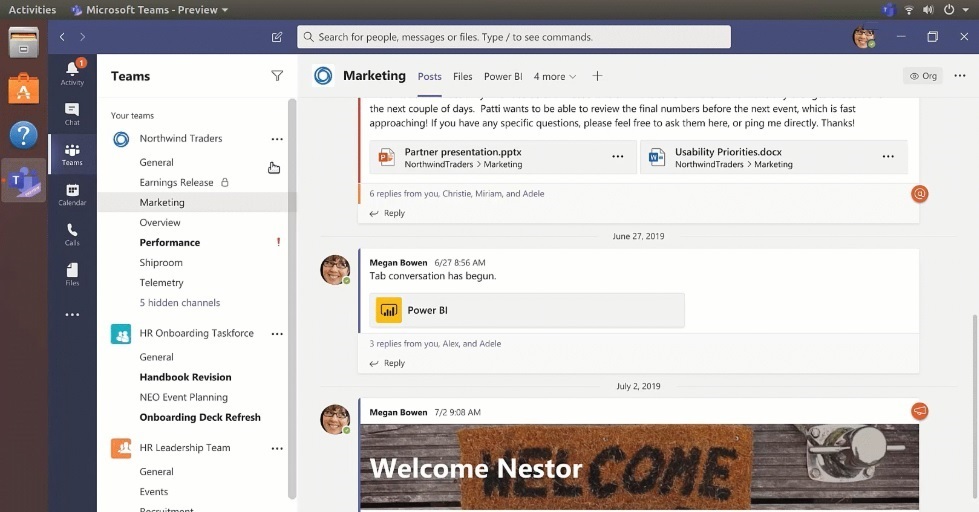This screenshot has height=512, width=979.
Task: Expand 5 hidden channels
Action: 180,302
